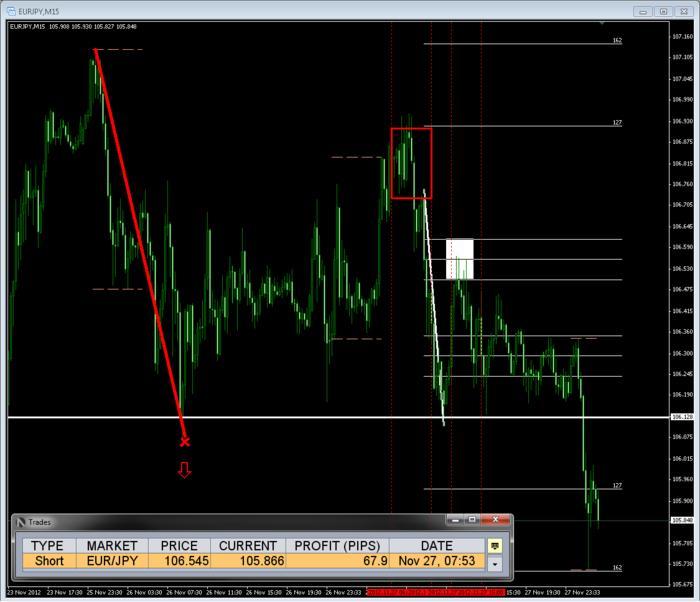This screenshot has width=700, height=602.
Task: Click the '23 Nov 2012' time axis label
Action: point(25,592)
